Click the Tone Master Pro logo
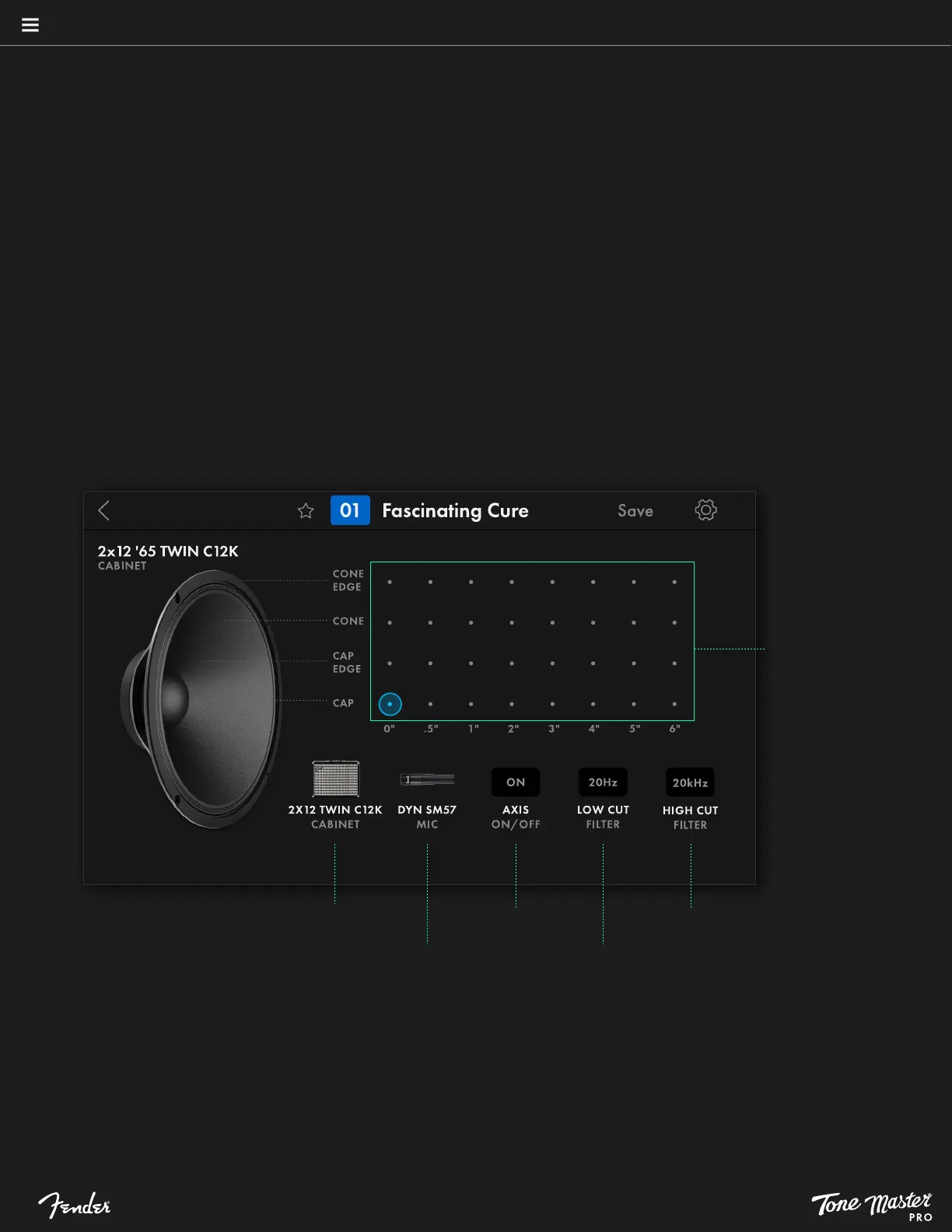Screen dimensions: 952x1232 click(x=871, y=1206)
